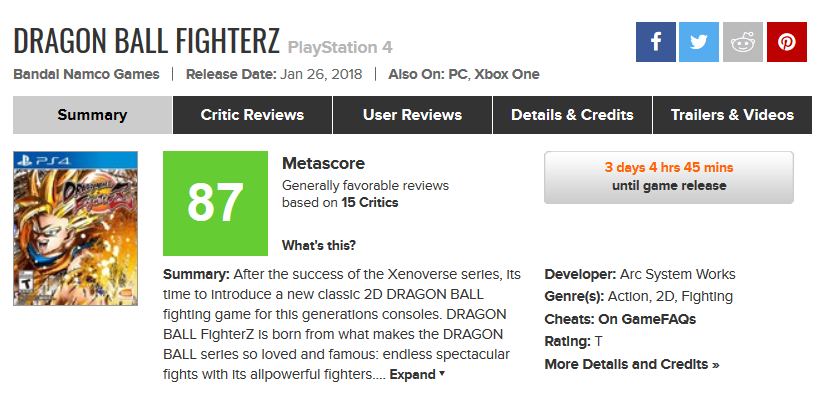Screen dimensions: 823x396
Task: Click the green 87 Metascore box
Action: [x=215, y=203]
